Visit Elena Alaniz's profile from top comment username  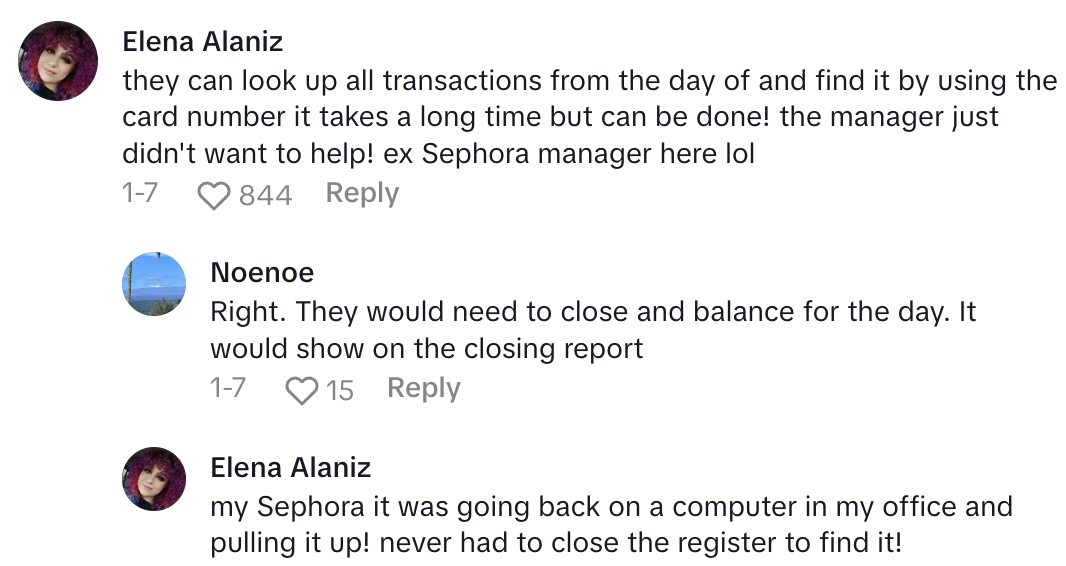(x=202, y=42)
